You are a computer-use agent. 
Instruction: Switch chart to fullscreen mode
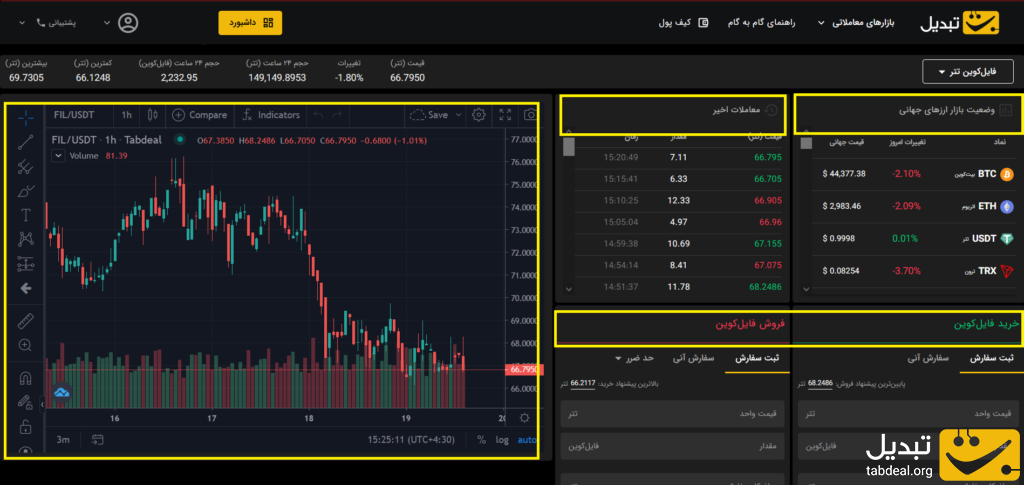505,115
